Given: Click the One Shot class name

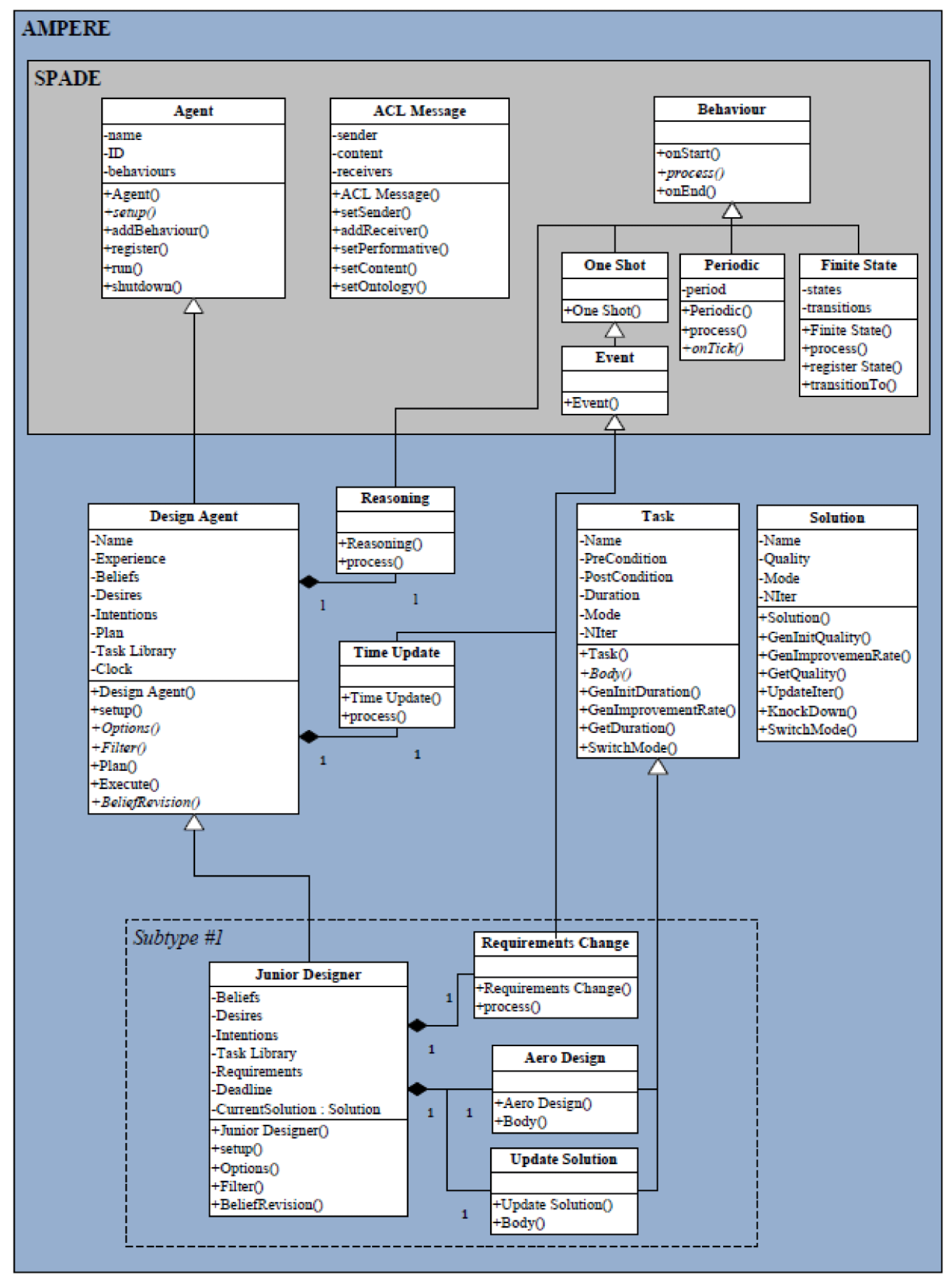Looking at the screenshot, I should (x=614, y=265).
